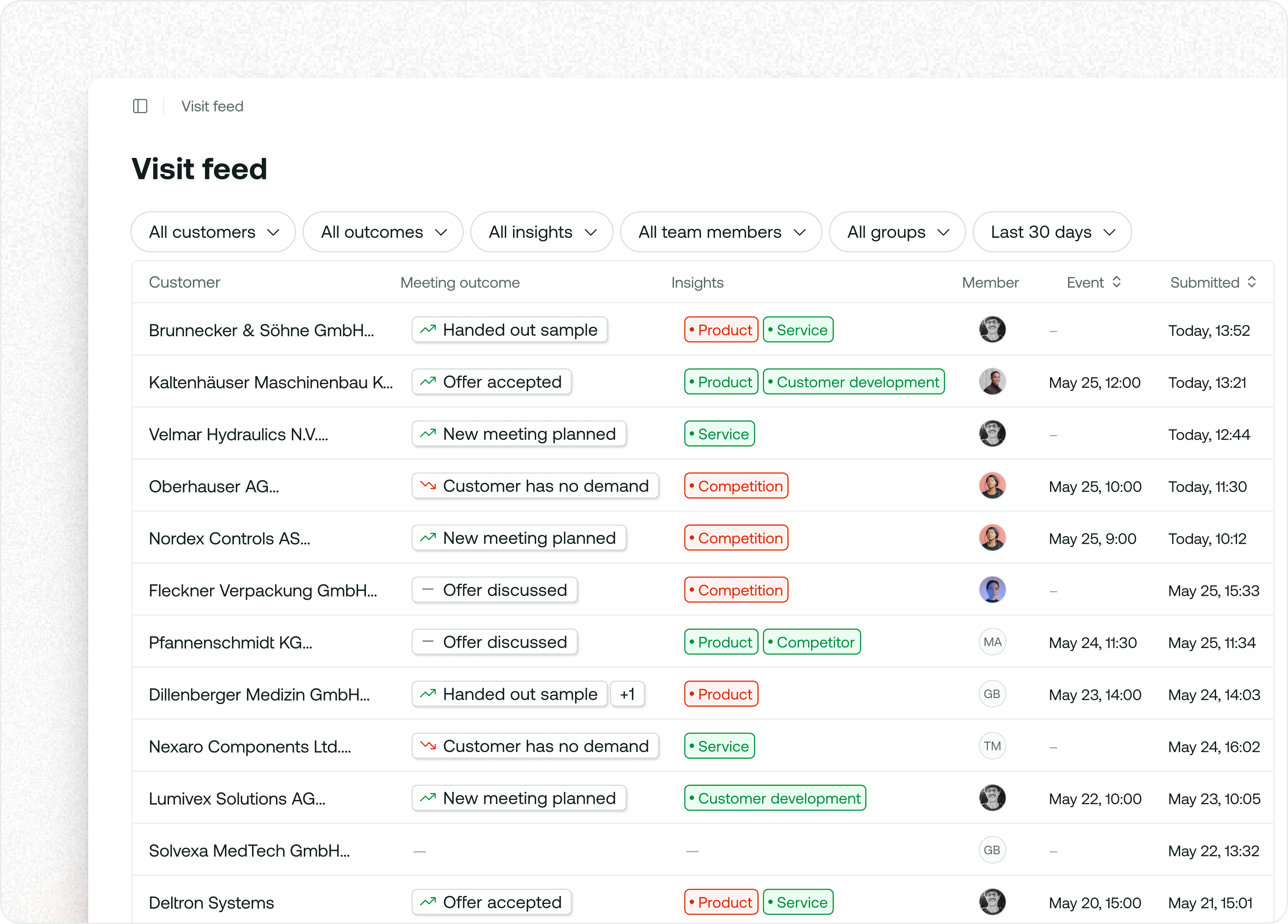
Task: Click the MA member badge in Pfannenschmidt row
Action: tap(992, 641)
